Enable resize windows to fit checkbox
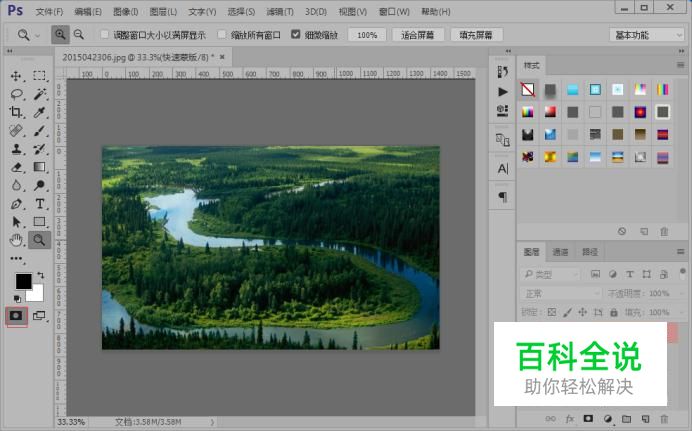The height and width of the screenshot is (431, 692). 105,34
